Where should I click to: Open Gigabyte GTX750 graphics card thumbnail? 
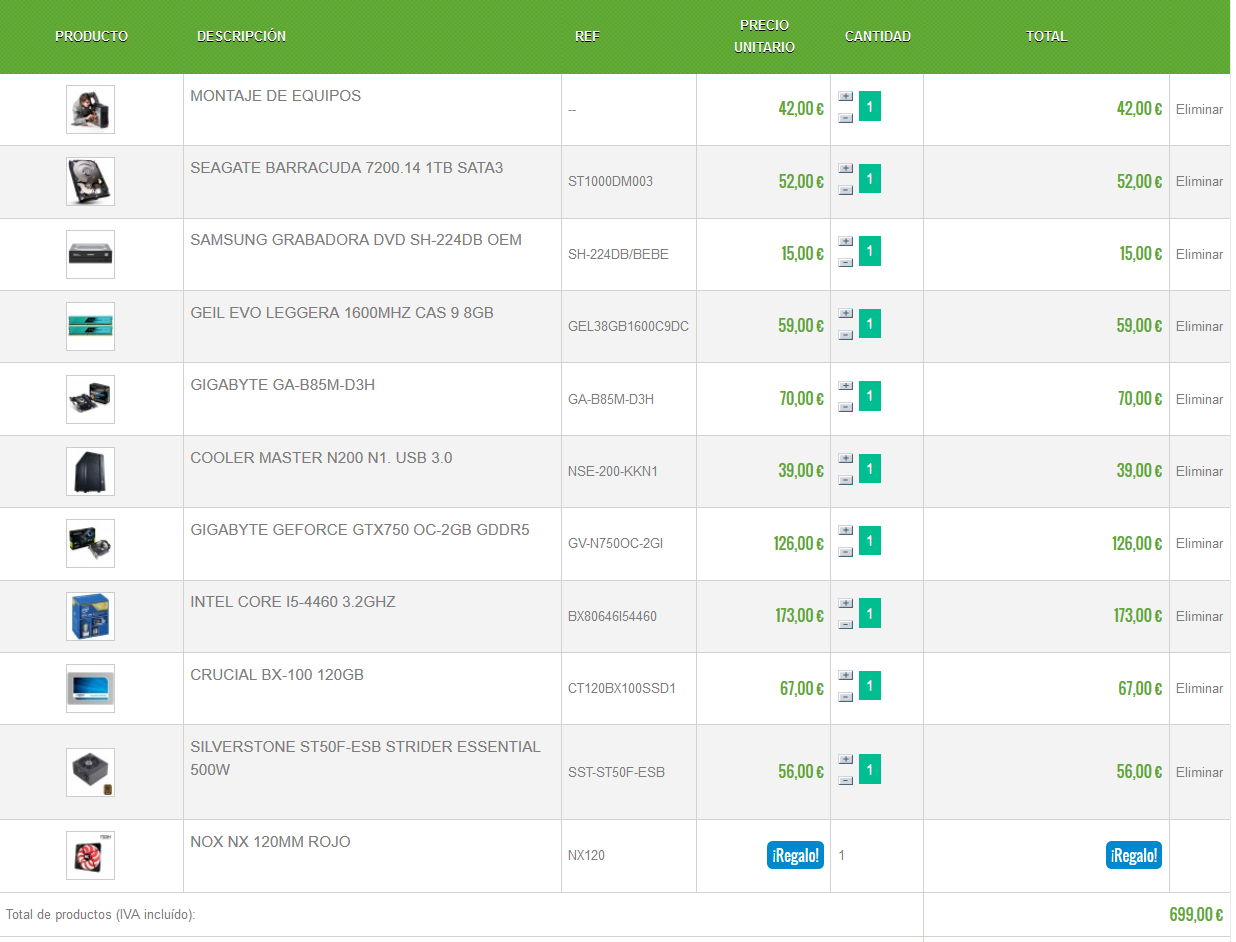[x=90, y=543]
